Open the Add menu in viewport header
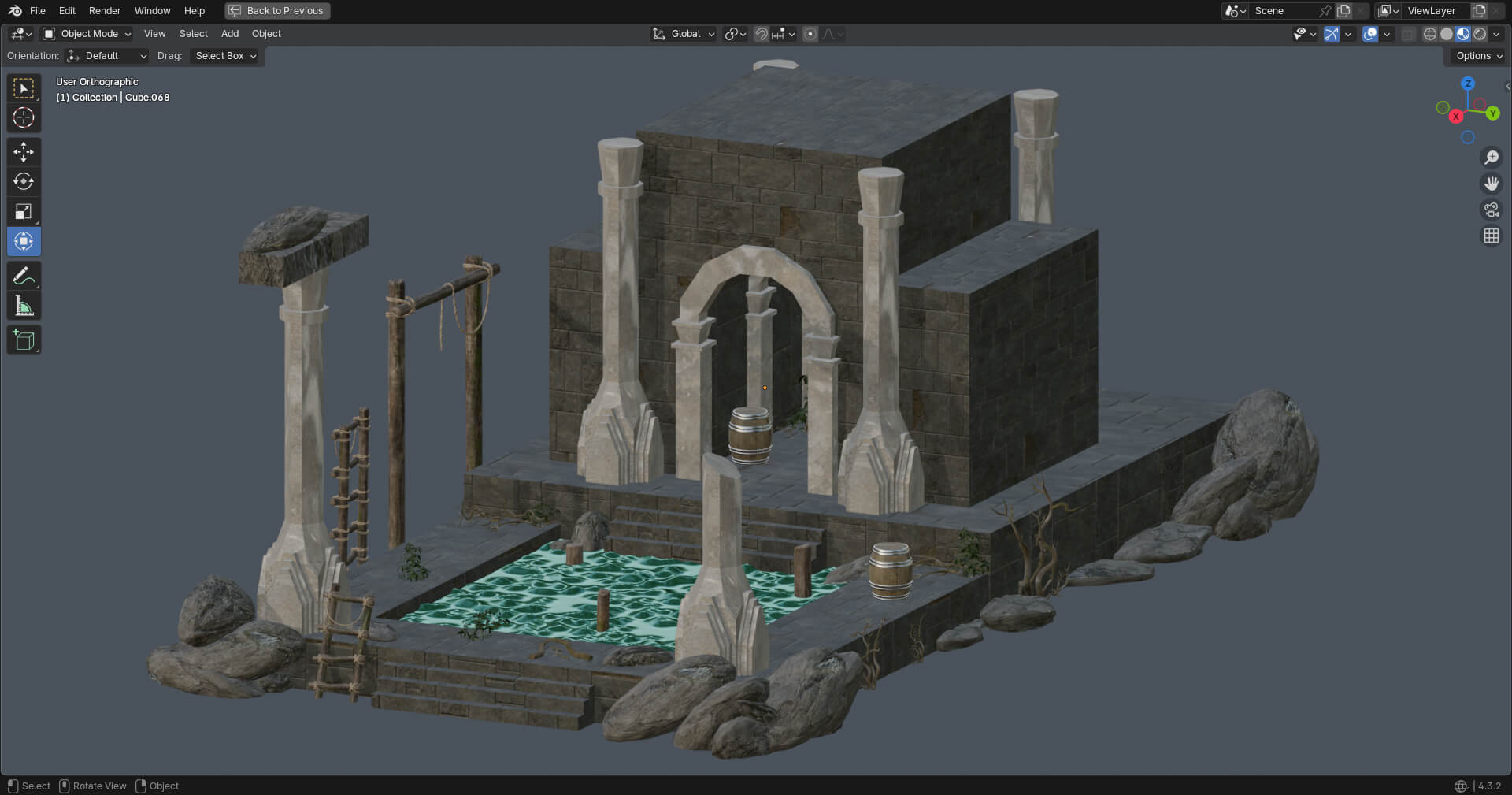1512x795 pixels. coord(230,34)
